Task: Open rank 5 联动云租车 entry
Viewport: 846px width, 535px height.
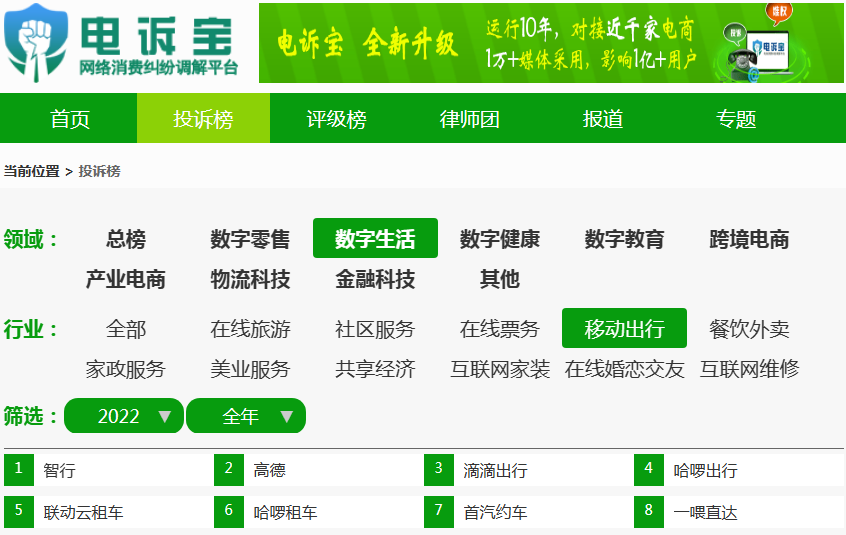Action: click(x=108, y=511)
